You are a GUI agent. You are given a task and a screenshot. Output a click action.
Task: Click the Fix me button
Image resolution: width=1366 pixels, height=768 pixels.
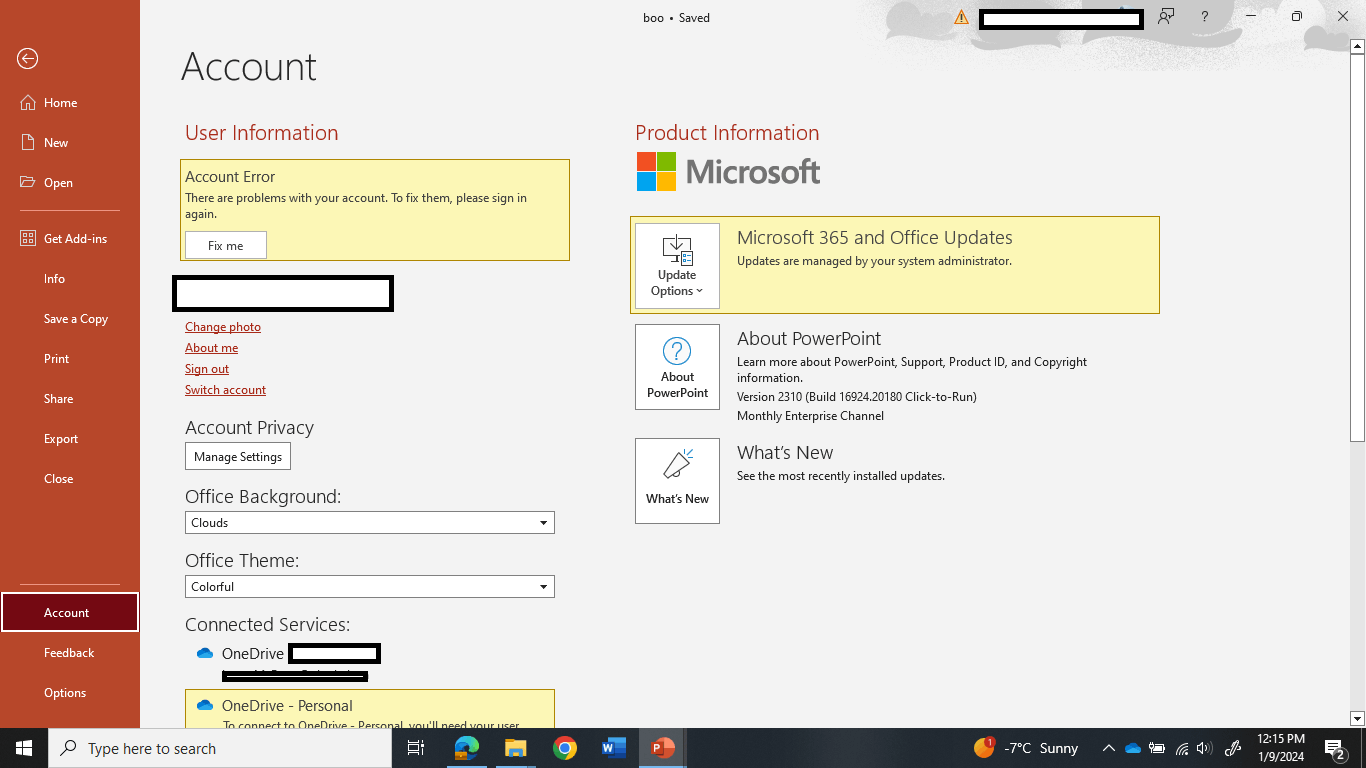(x=226, y=245)
